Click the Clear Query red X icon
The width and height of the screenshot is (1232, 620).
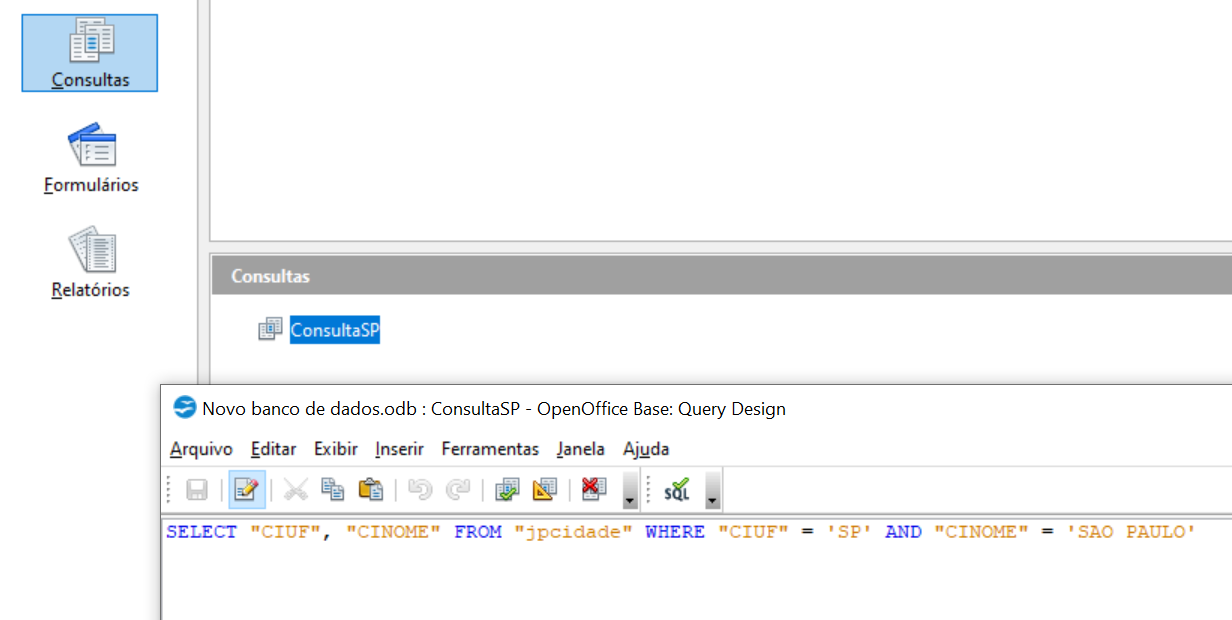pyautogui.click(x=594, y=490)
